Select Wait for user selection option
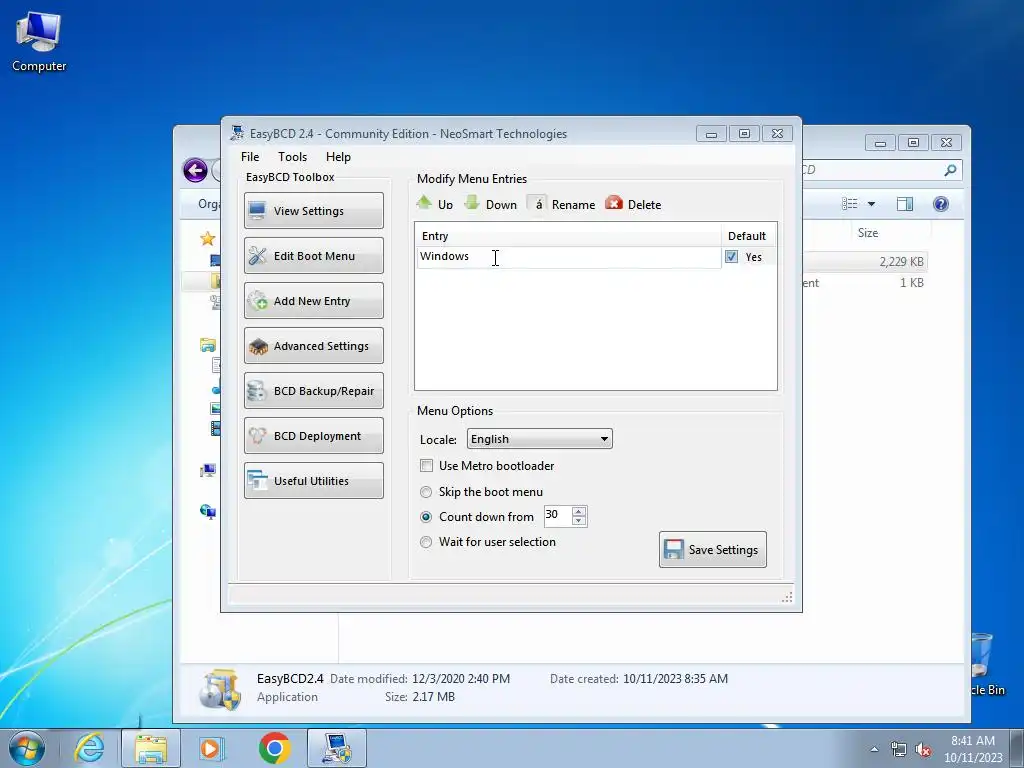The height and width of the screenshot is (768, 1024). click(x=426, y=542)
